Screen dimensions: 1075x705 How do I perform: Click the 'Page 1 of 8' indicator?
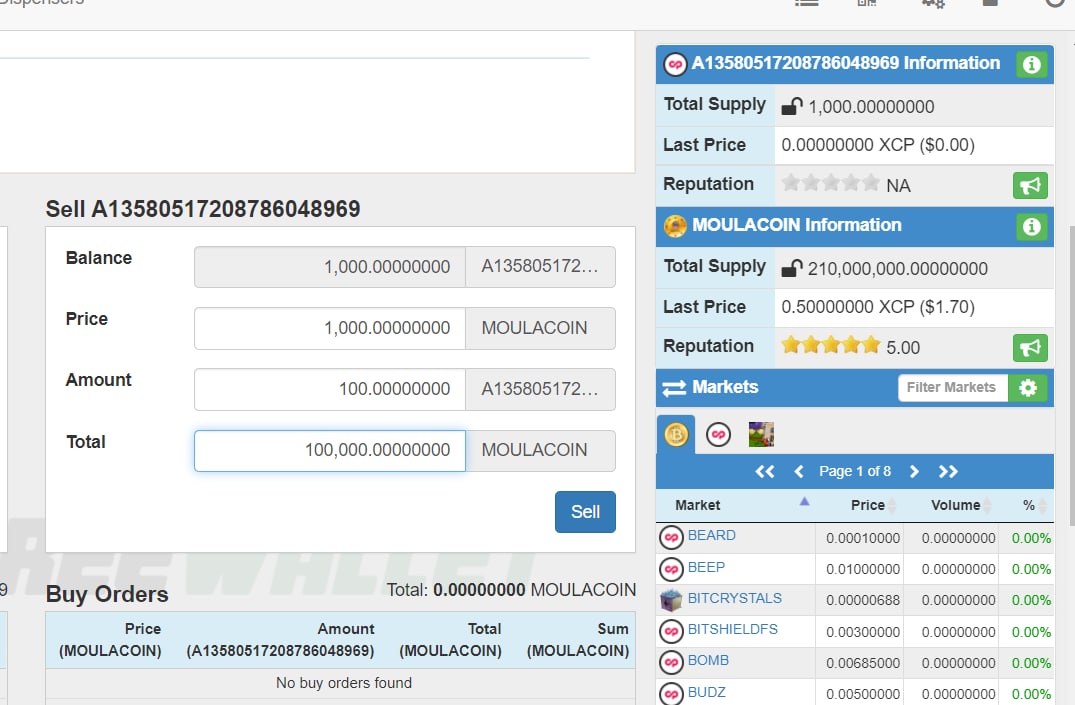click(x=855, y=471)
